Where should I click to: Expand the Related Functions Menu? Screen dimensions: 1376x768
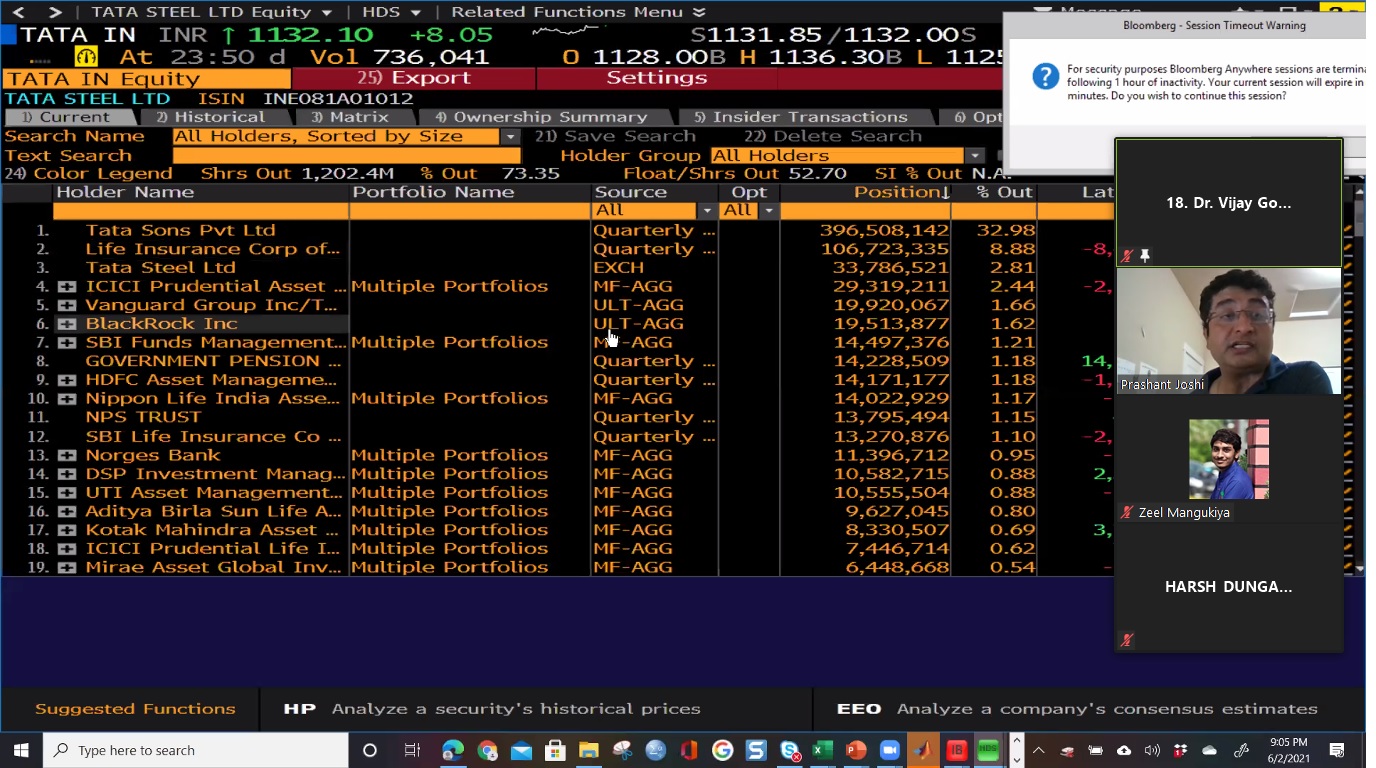tap(578, 12)
